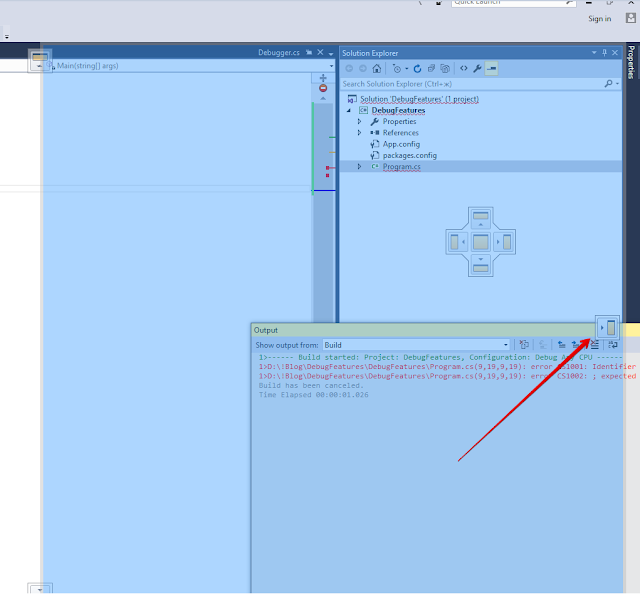Collapse the DebugFeatures project node arrow
The image size is (640, 594).
(349, 111)
